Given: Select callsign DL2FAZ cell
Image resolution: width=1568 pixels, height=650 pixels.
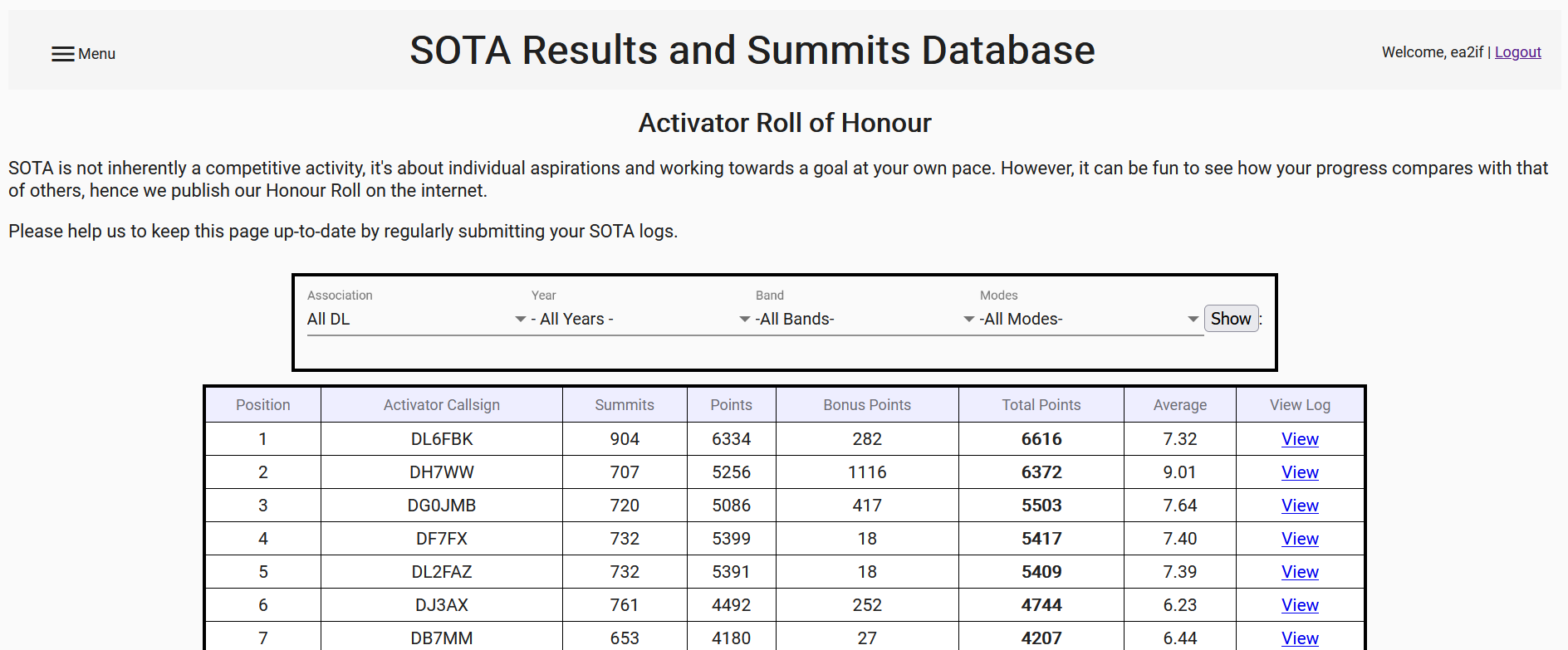Looking at the screenshot, I should 442,572.
